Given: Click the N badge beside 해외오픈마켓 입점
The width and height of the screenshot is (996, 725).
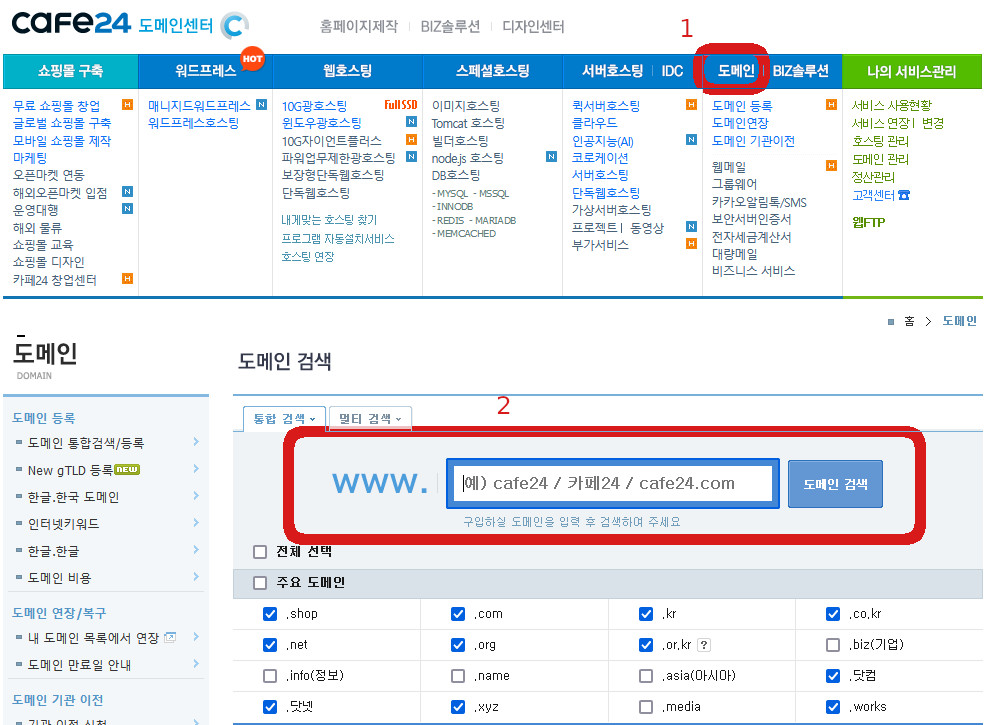Looking at the screenshot, I should click(128, 192).
